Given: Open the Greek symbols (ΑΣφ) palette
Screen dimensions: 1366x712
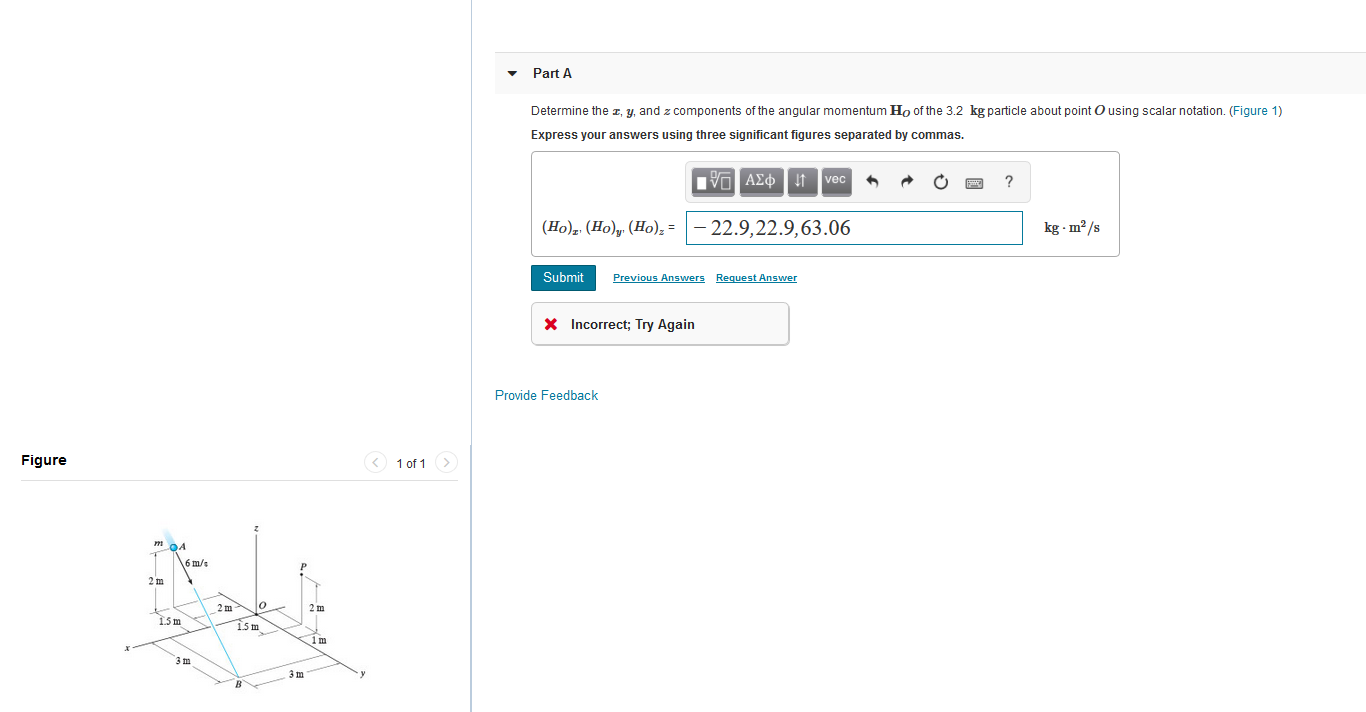Looking at the screenshot, I should [761, 181].
